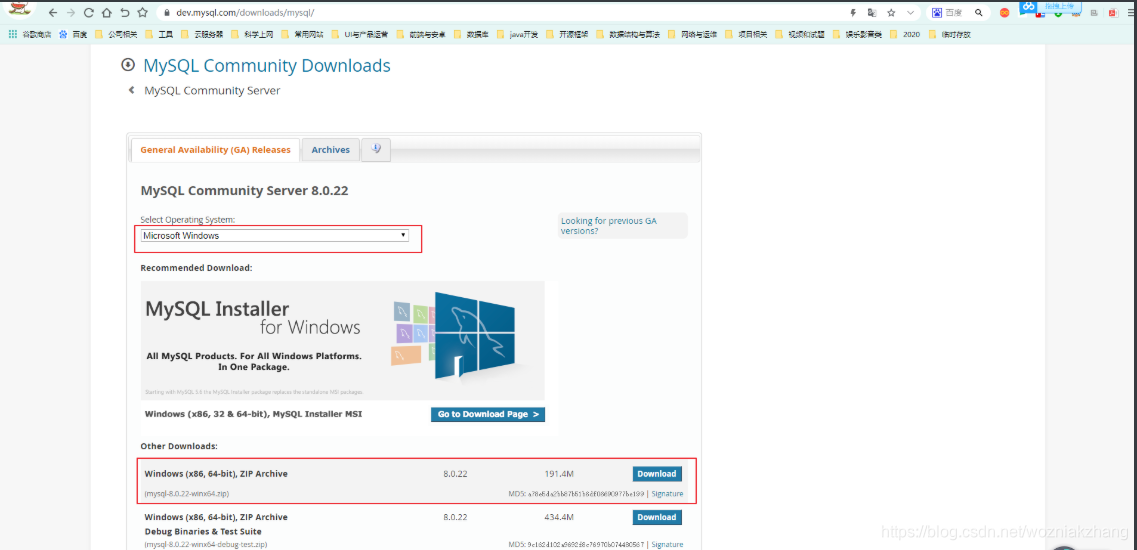Click the padlock site security icon
This screenshot has height=550, width=1137.
(166, 13)
